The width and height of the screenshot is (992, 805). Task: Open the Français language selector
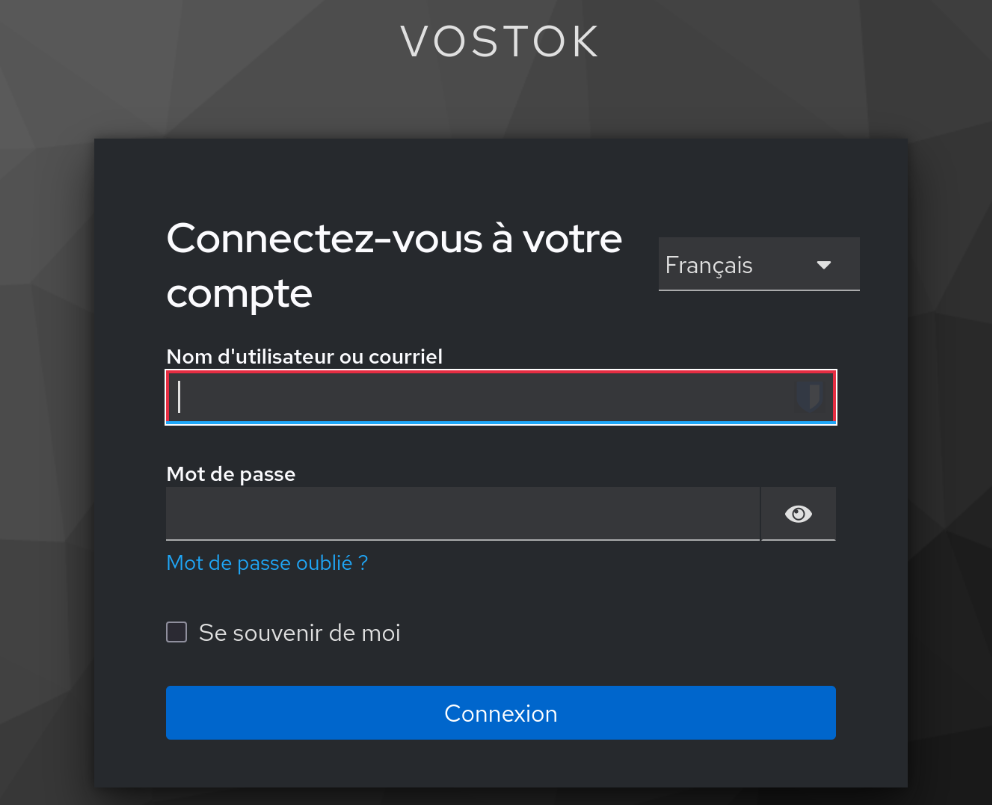click(759, 265)
